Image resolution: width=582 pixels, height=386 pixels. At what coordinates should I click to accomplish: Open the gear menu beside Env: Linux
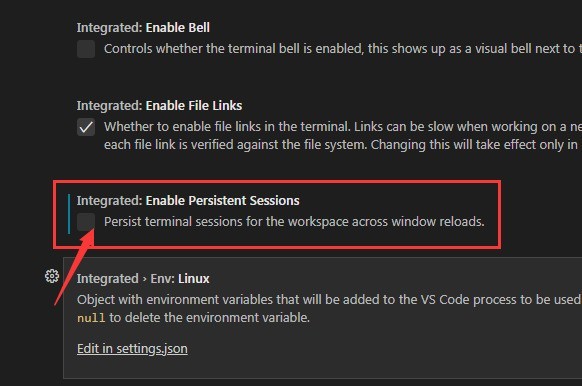[x=52, y=276]
